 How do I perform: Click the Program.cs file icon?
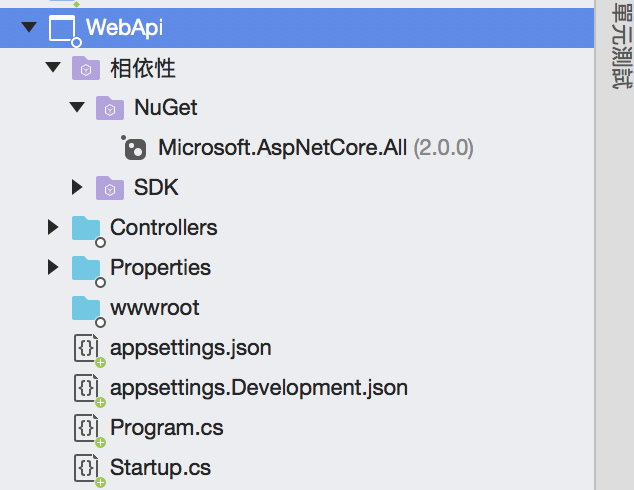[x=87, y=428]
